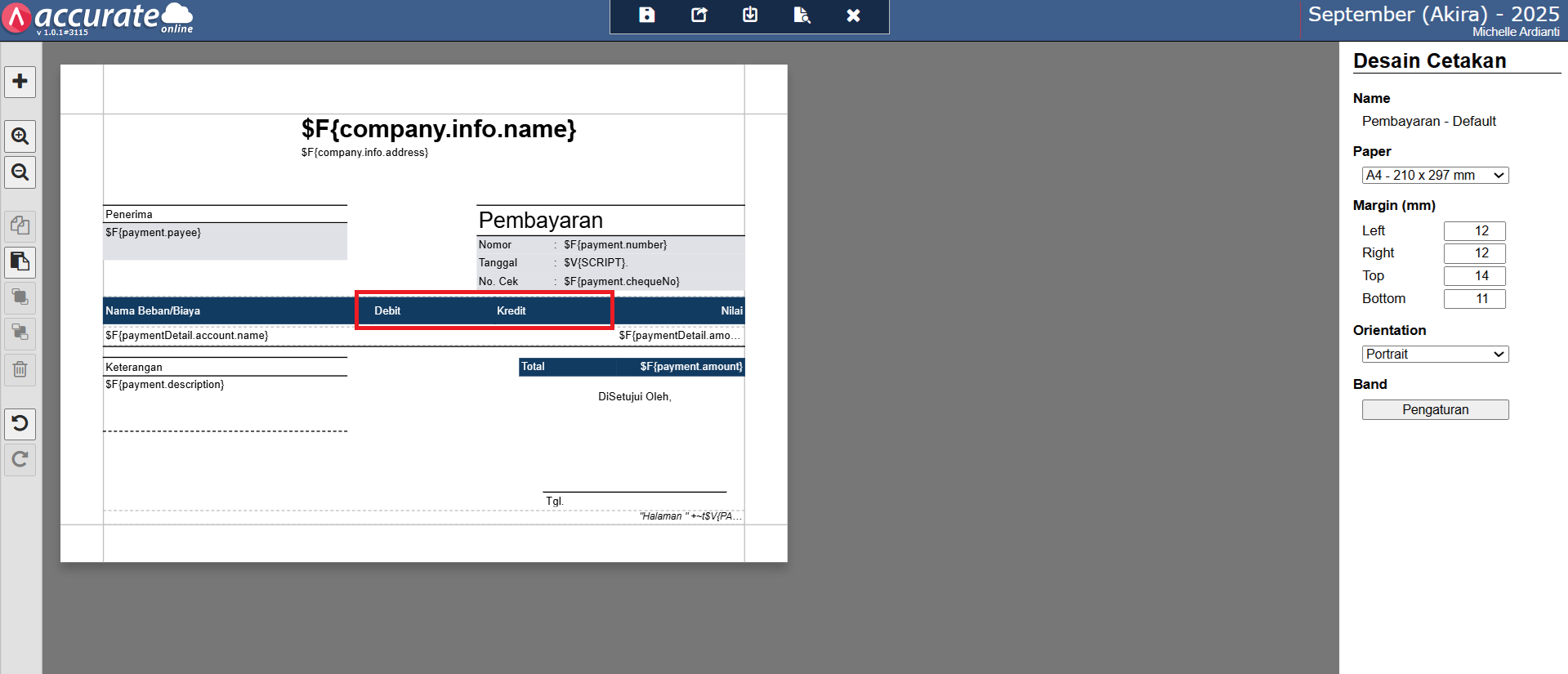Click the Bottom margin input field
The height and width of the screenshot is (674, 1568).
coord(1473,299)
